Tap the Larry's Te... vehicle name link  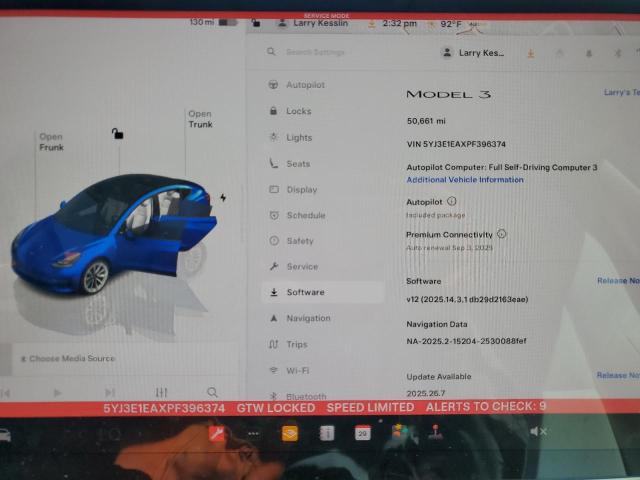click(x=622, y=92)
